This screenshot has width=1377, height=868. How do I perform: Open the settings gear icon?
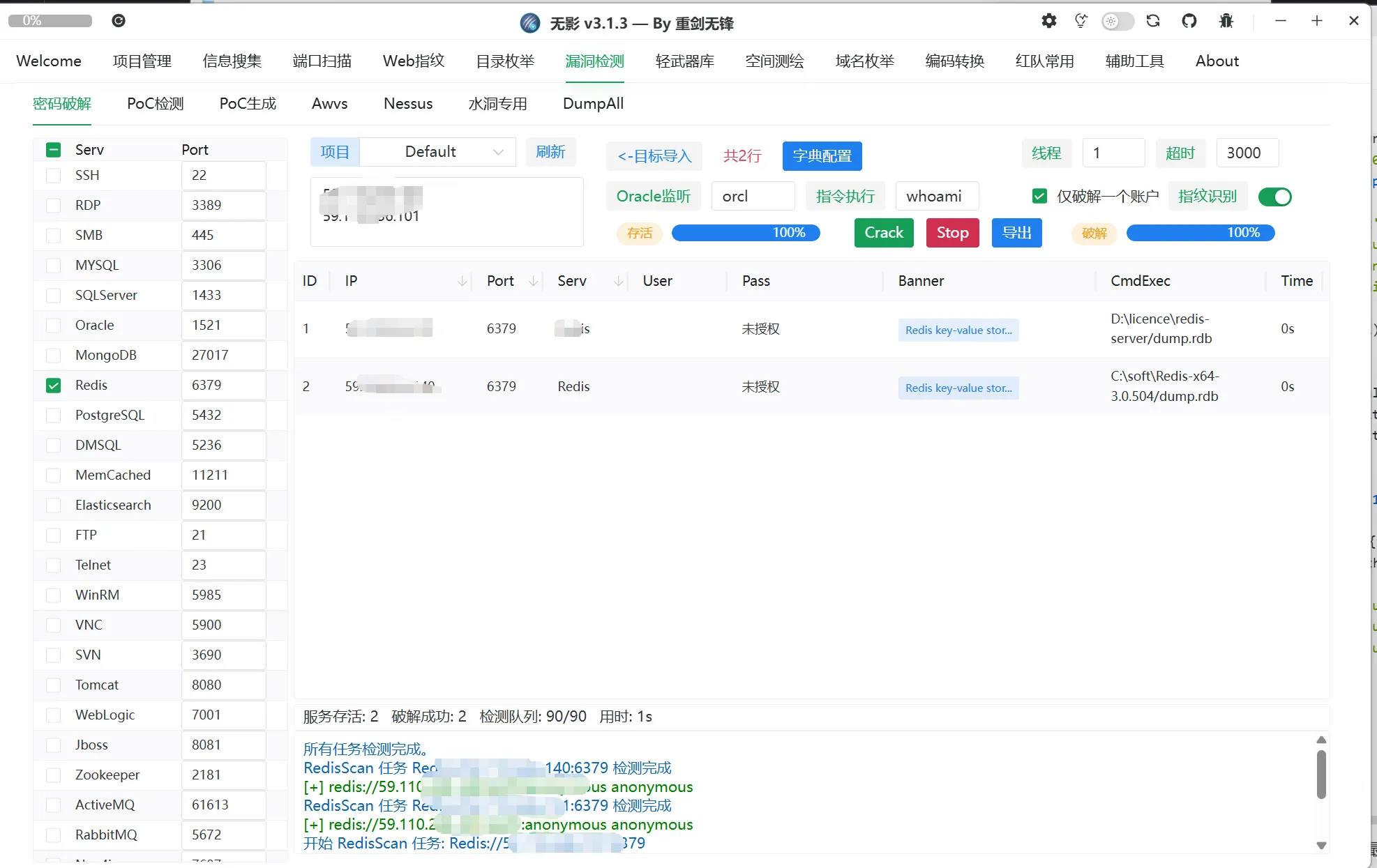pyautogui.click(x=1048, y=21)
